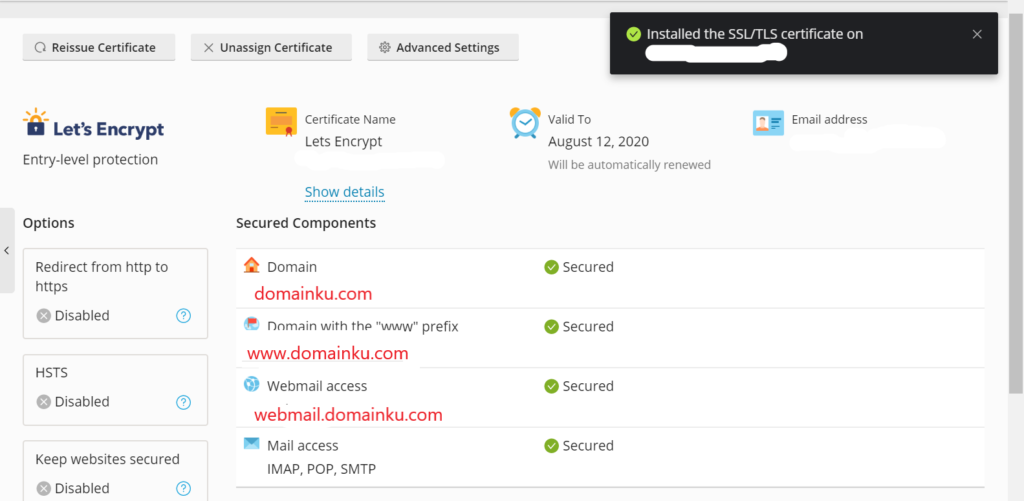Open help for Redirect from http to https
1024x501 pixels.
184,315
